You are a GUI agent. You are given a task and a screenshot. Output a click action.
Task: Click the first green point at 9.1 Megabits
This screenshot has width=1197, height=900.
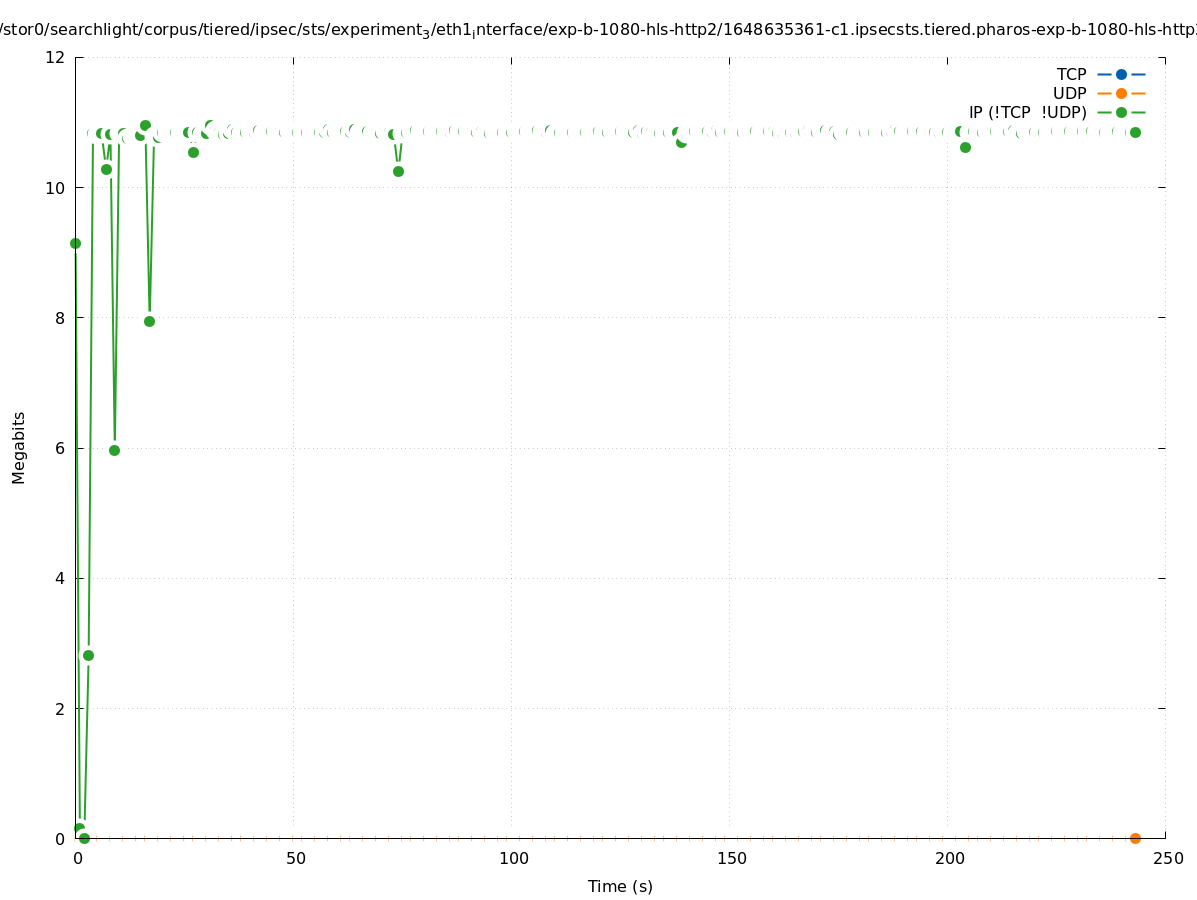(x=75, y=243)
